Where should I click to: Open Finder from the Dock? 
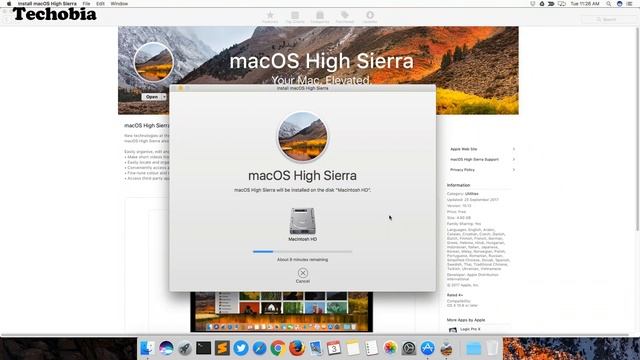pyautogui.click(x=147, y=348)
